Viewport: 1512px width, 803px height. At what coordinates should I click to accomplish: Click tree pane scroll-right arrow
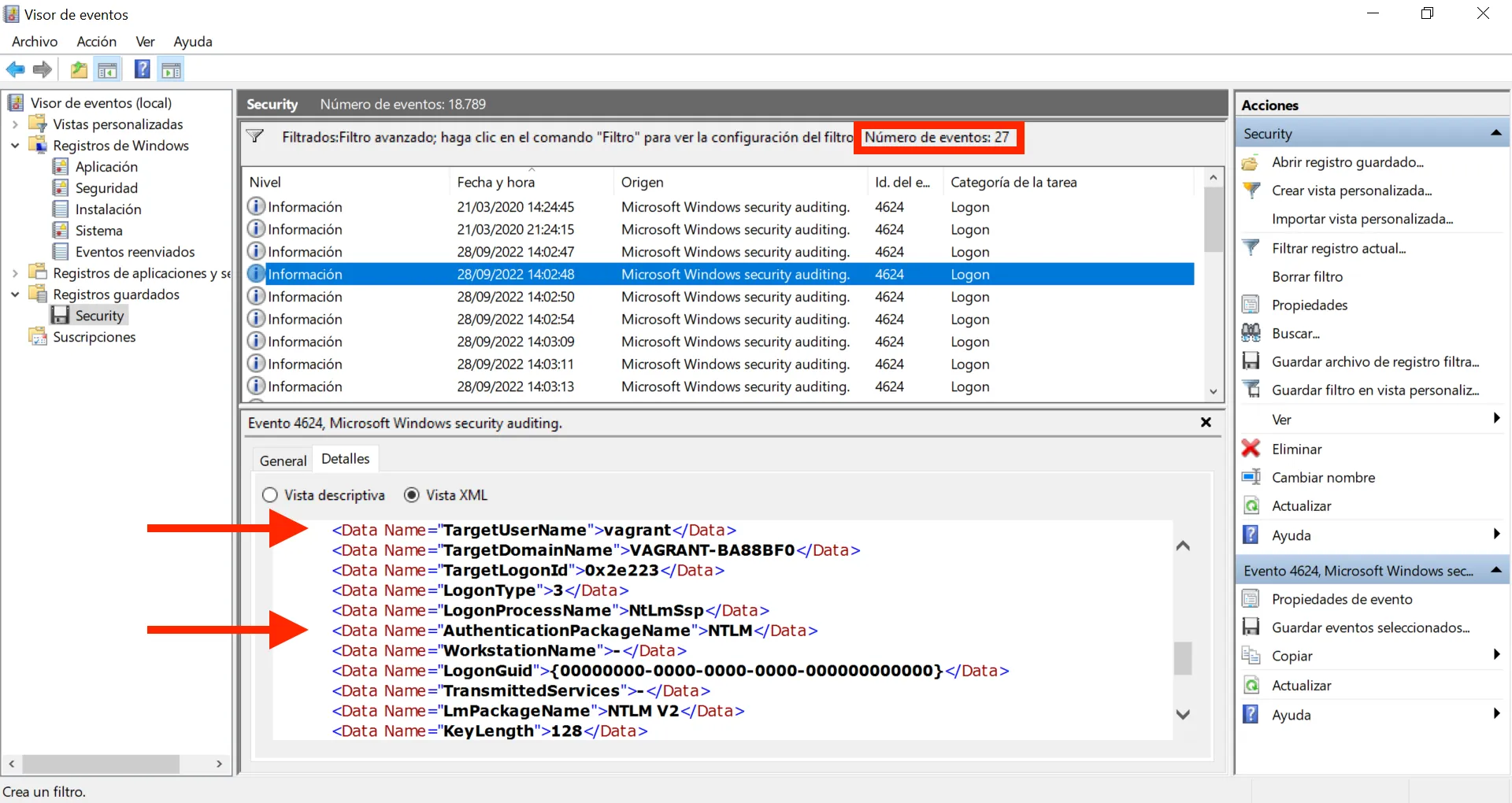[219, 764]
